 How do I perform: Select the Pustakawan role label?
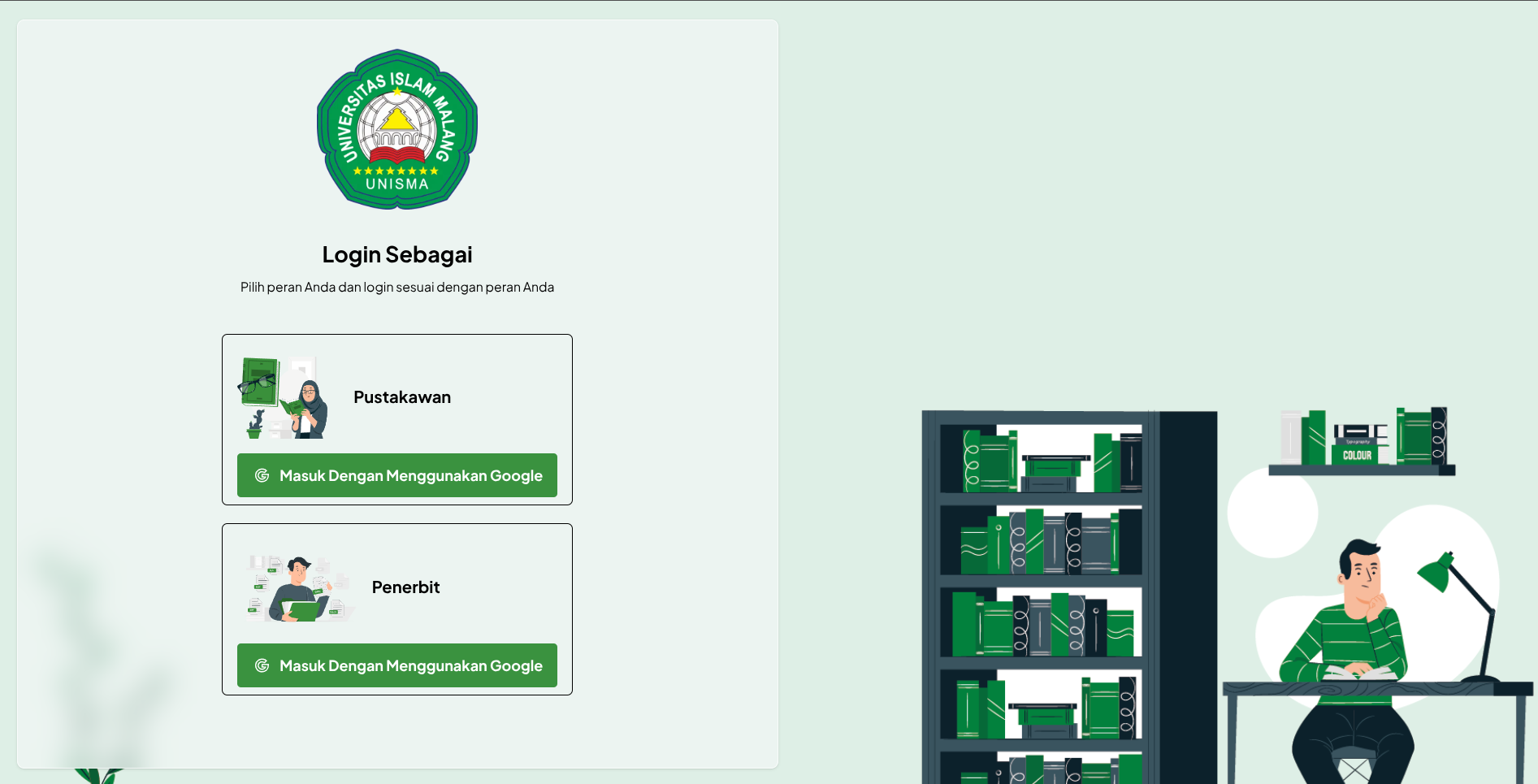pos(402,397)
